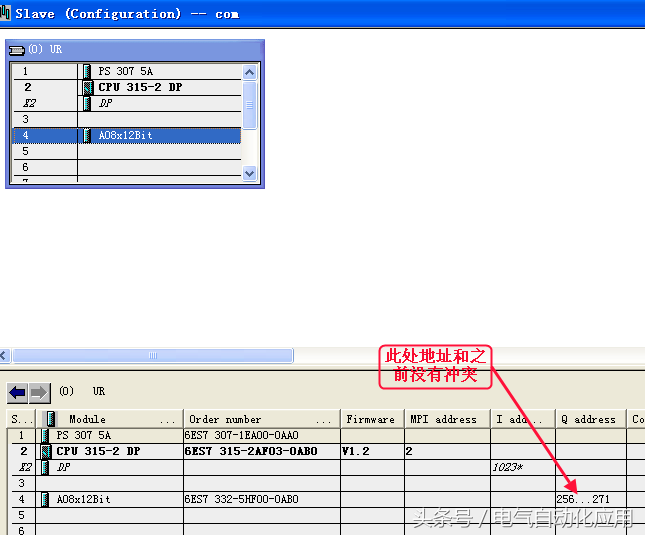Select the DP interface icon in rack slot X2
This screenshot has height=536, width=646.
coord(88,103)
